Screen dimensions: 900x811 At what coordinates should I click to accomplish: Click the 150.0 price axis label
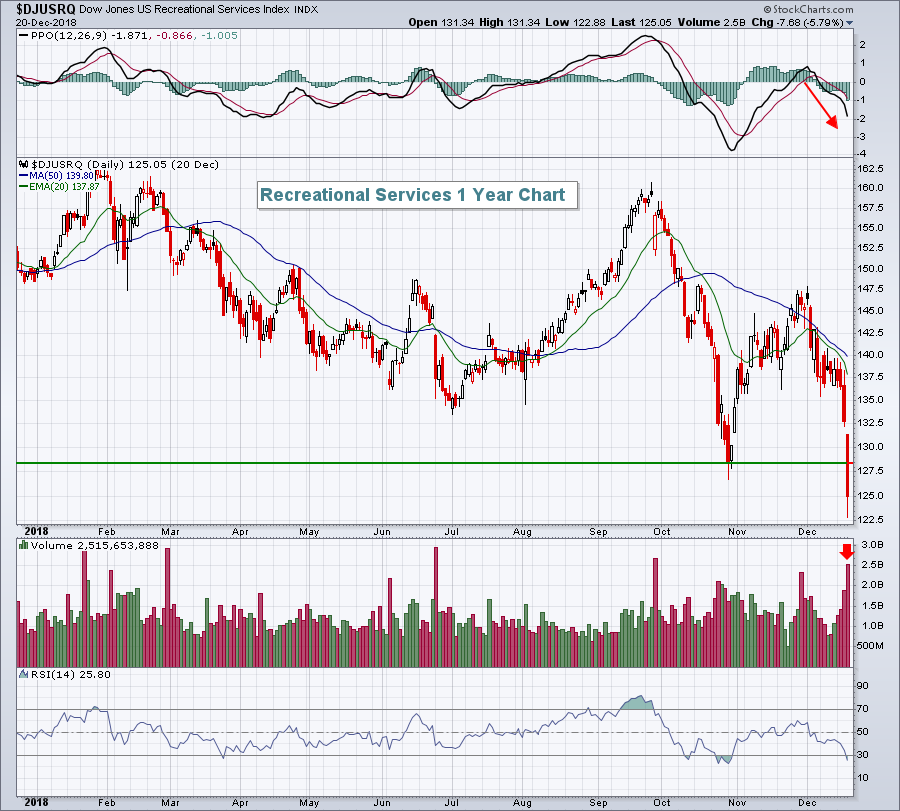(871, 269)
